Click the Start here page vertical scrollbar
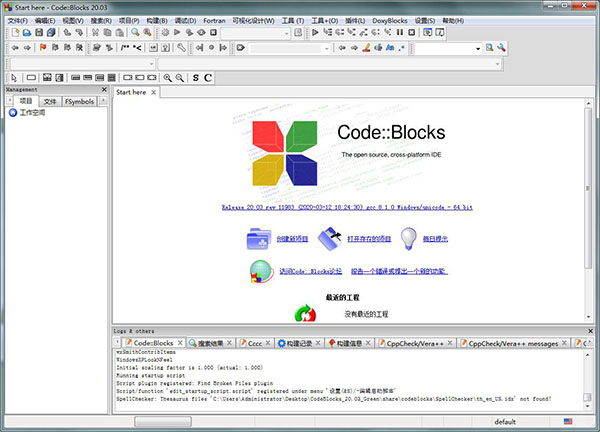600x432 pixels. click(588, 187)
